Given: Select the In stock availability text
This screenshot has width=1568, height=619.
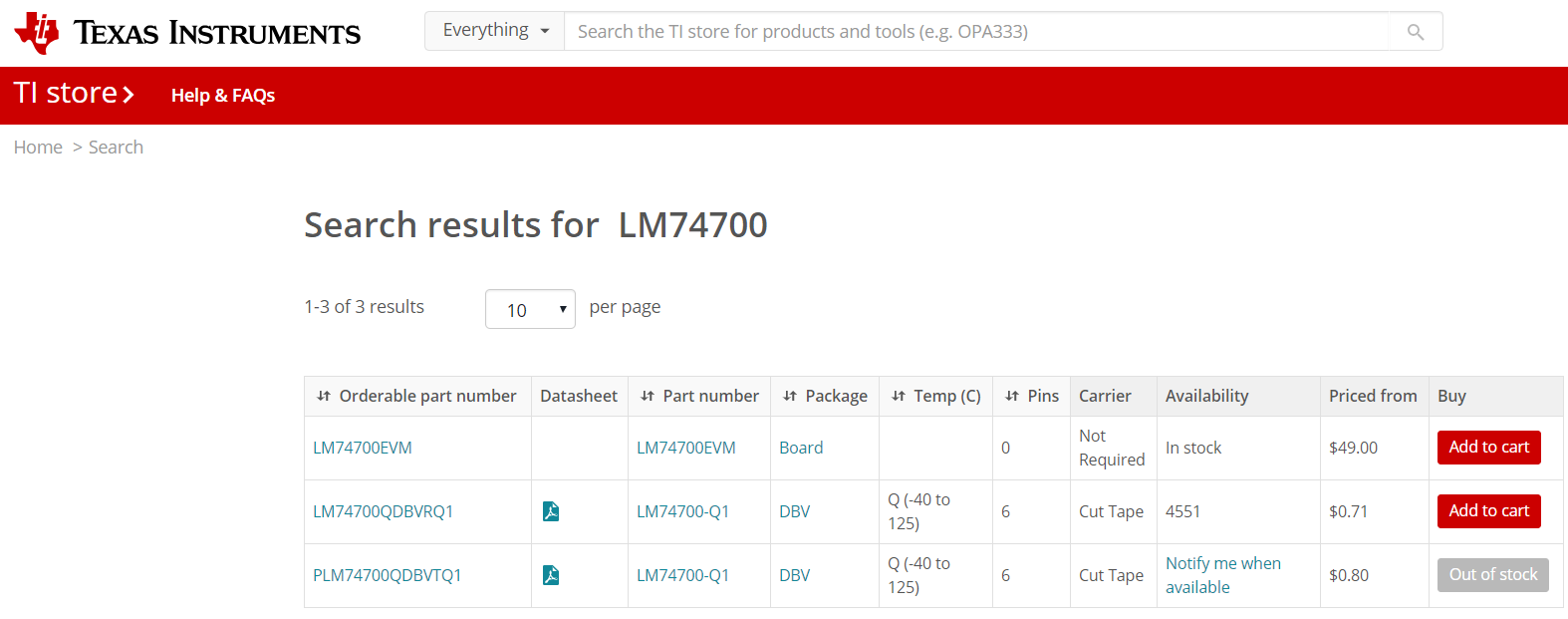Looking at the screenshot, I should click(x=1193, y=448).
